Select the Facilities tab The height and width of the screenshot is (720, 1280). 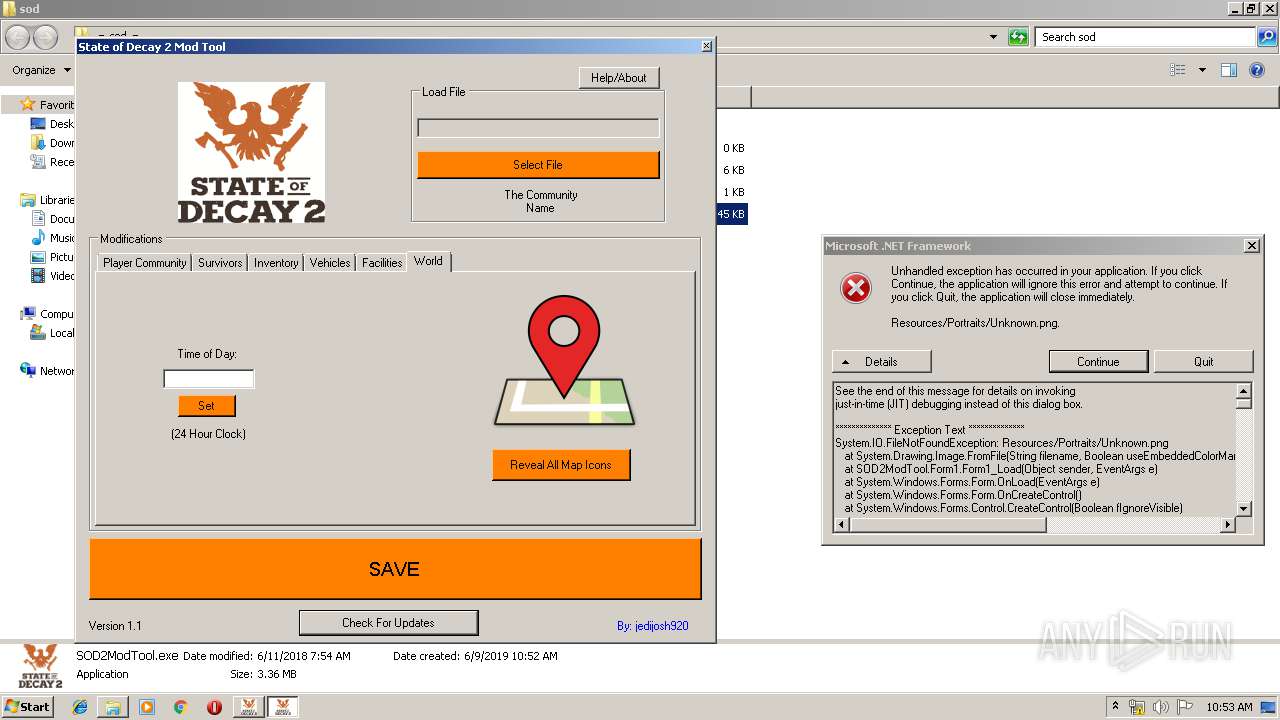[x=382, y=263]
